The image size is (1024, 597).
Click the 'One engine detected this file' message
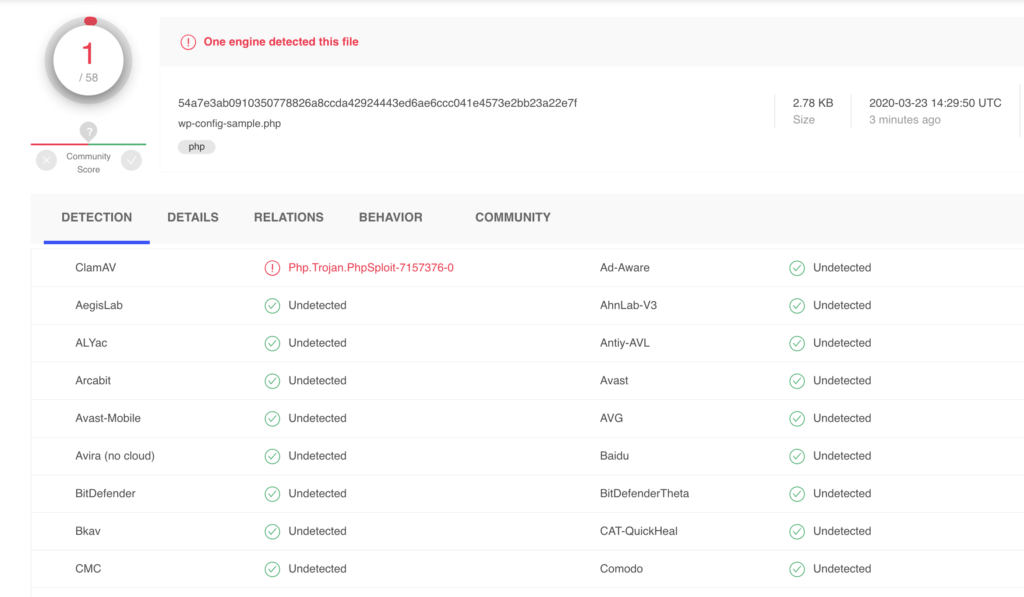[x=281, y=42]
